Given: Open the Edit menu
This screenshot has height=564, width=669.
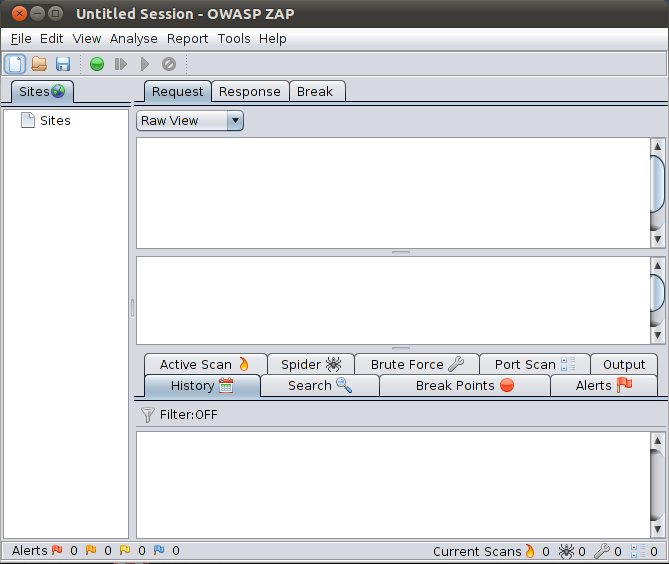Looking at the screenshot, I should click(x=52, y=38).
